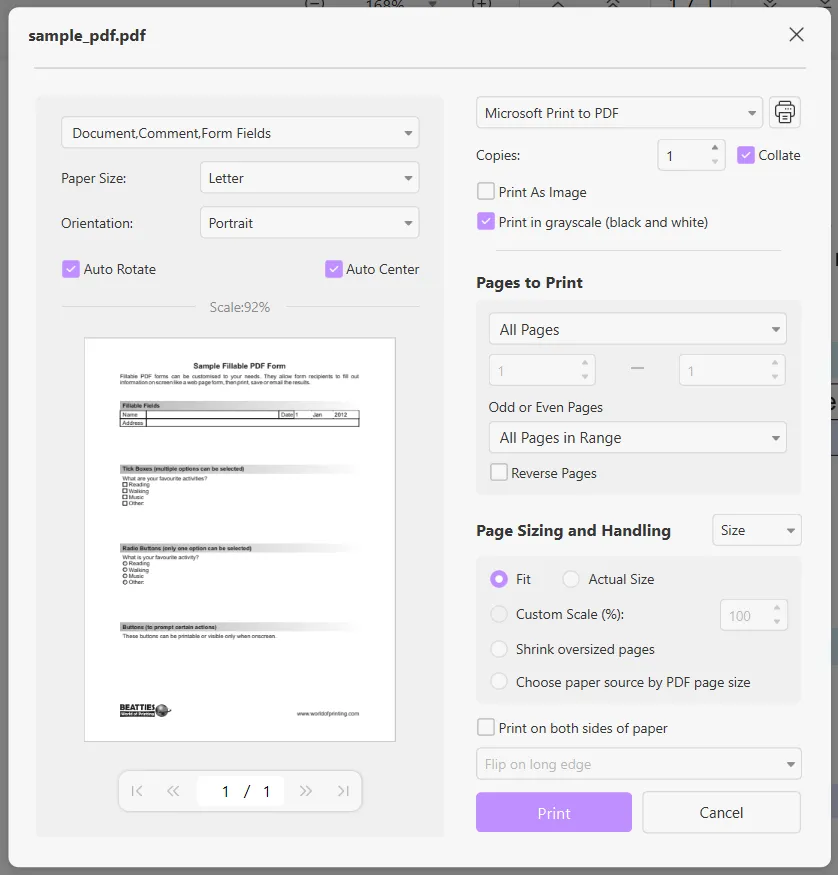Increment the starting page range value
The image size is (838, 875).
587,363
